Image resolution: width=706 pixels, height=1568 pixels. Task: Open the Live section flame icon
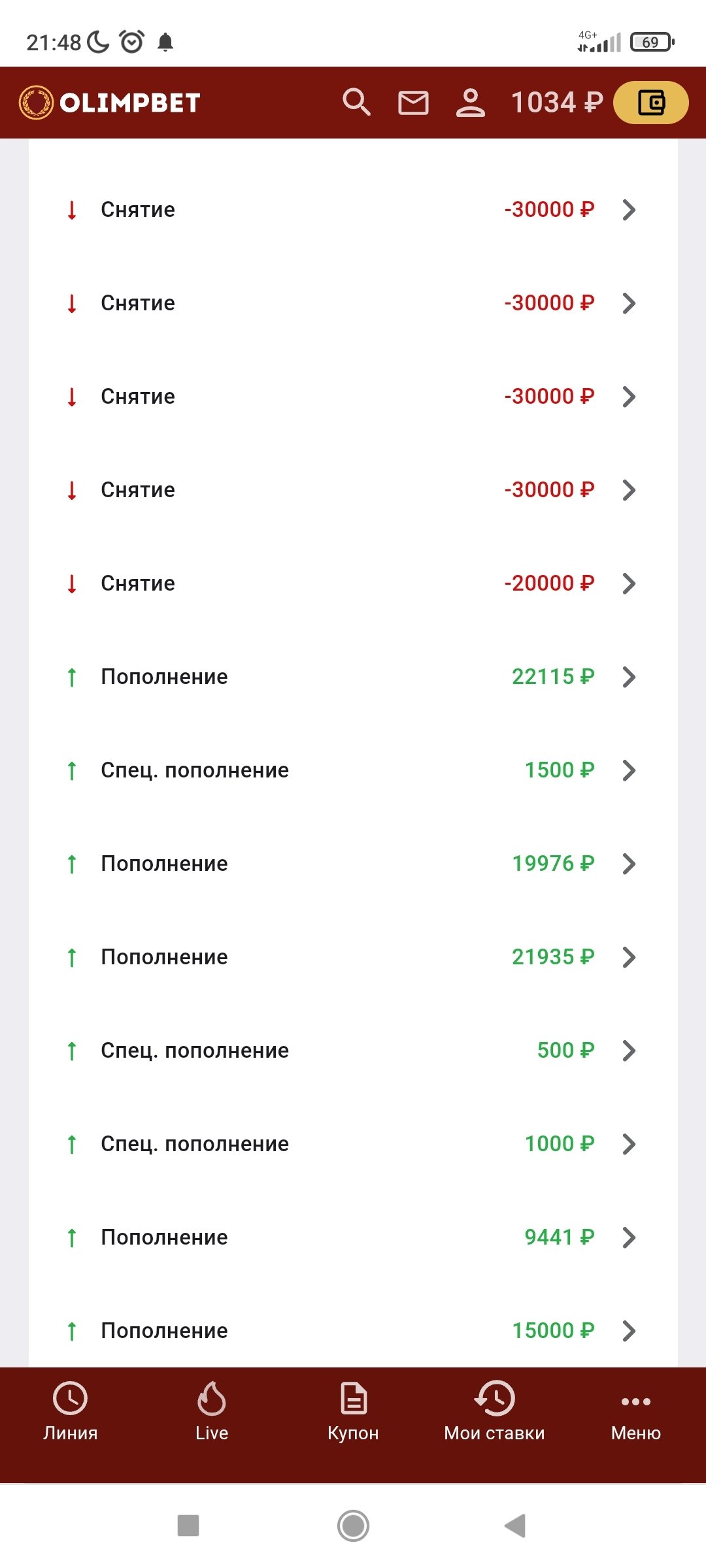tap(212, 1410)
